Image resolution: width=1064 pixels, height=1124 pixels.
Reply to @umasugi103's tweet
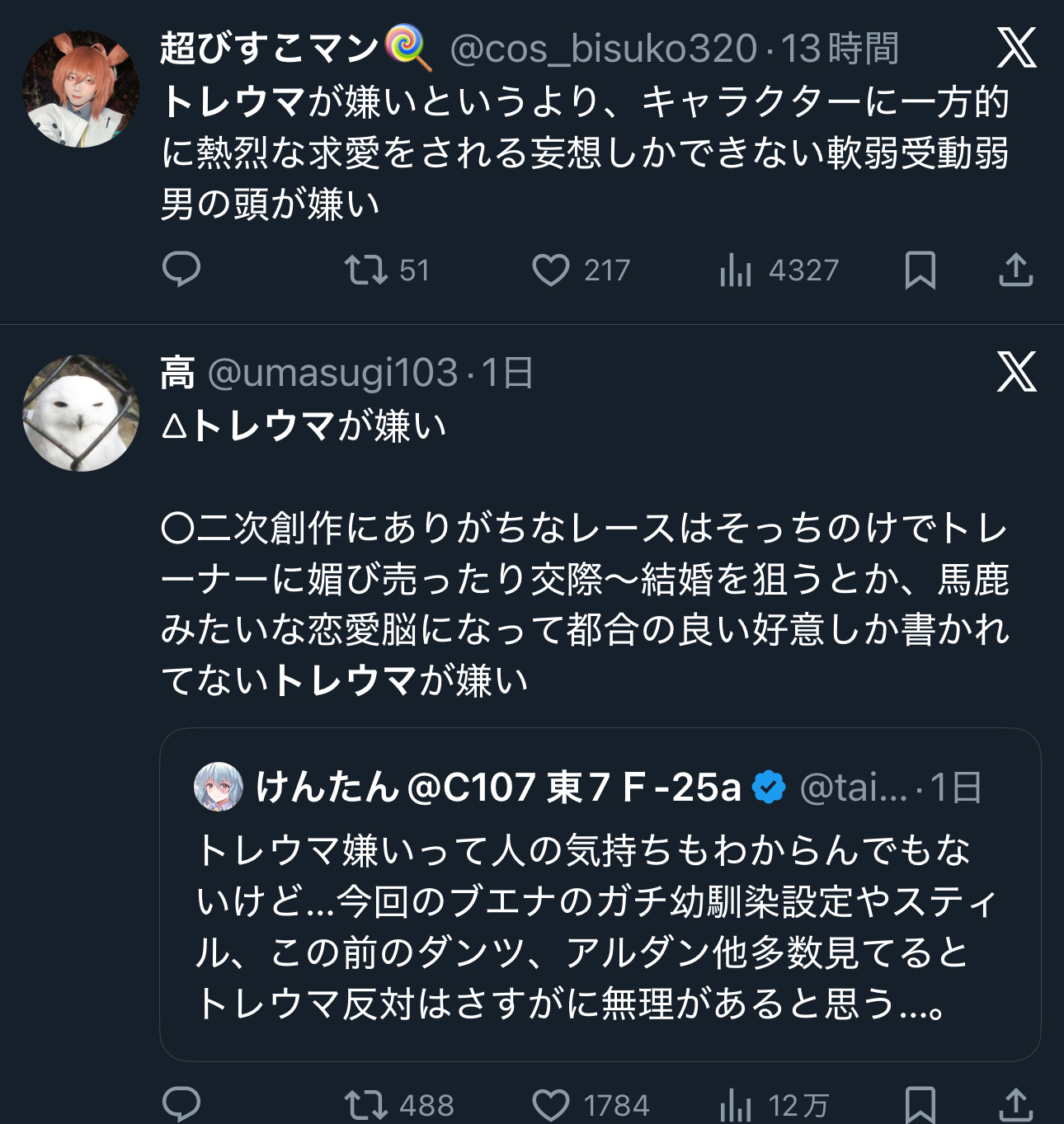click(181, 1104)
